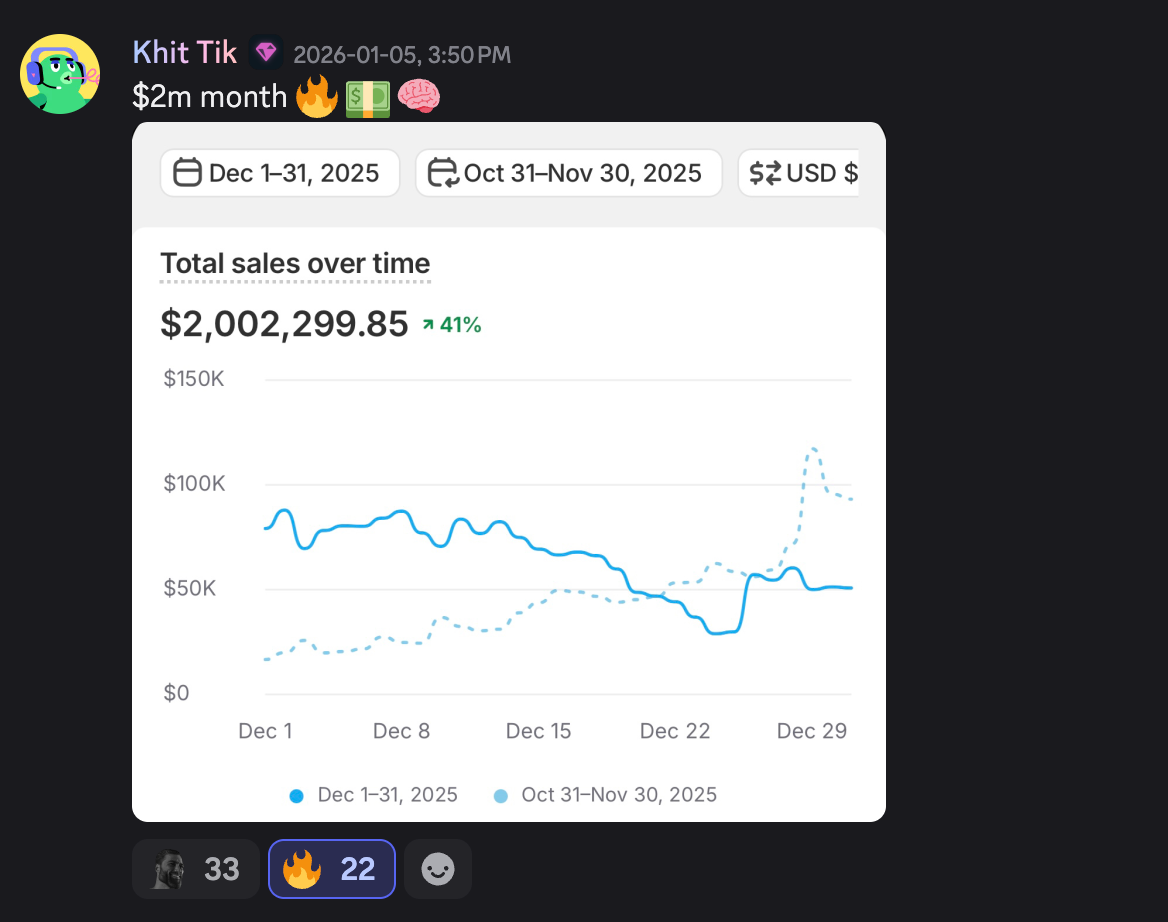
Task: Click the light blue legend dot
Action: click(x=502, y=796)
